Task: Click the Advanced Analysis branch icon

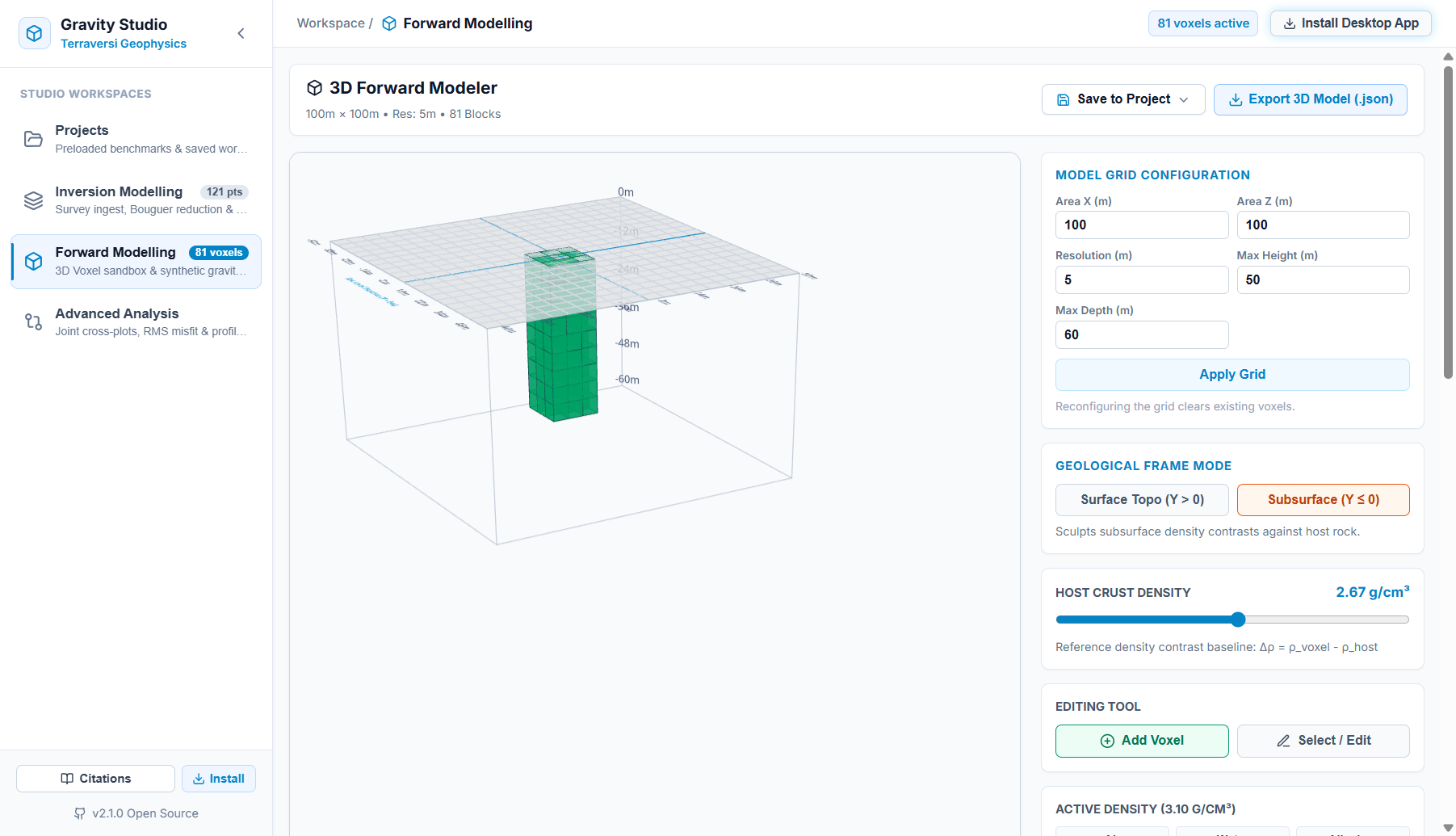Action: [x=33, y=321]
